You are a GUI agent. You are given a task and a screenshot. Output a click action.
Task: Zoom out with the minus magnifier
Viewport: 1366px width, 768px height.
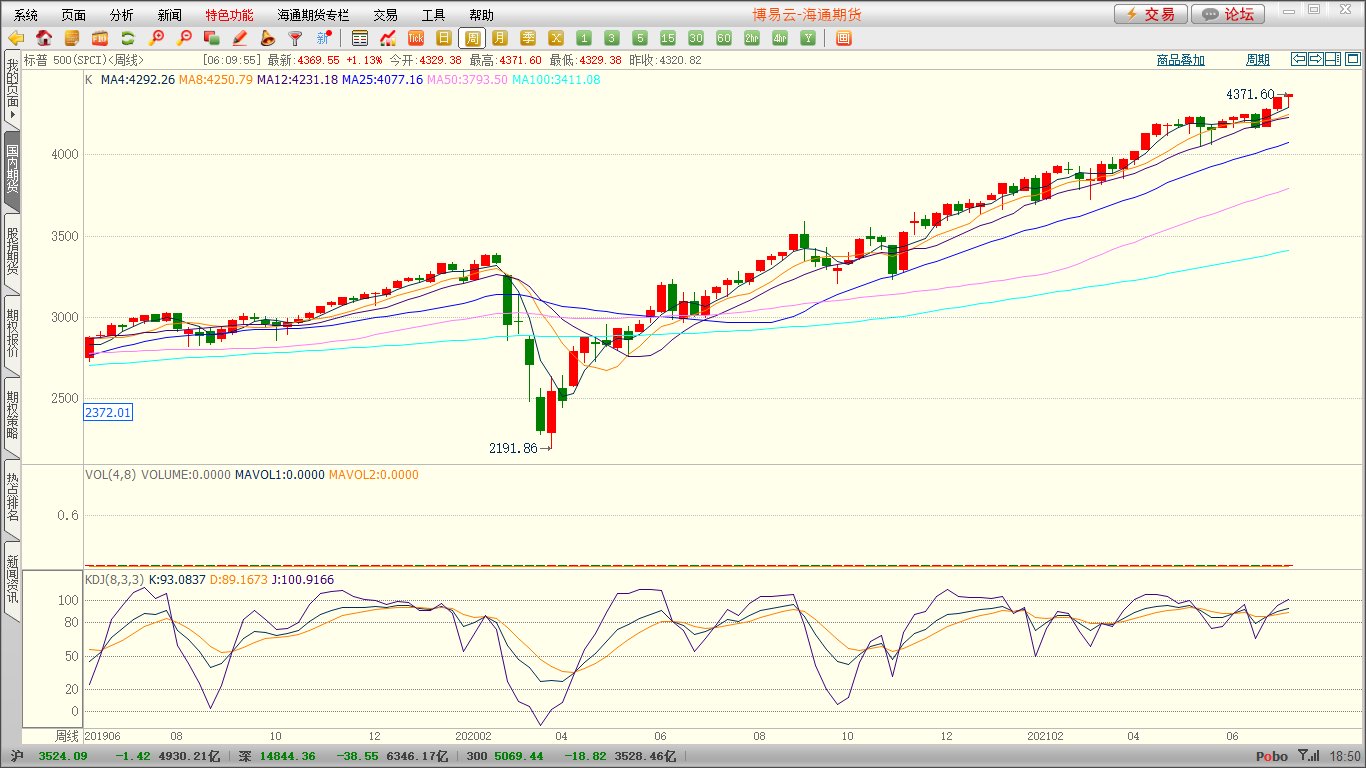pos(184,38)
